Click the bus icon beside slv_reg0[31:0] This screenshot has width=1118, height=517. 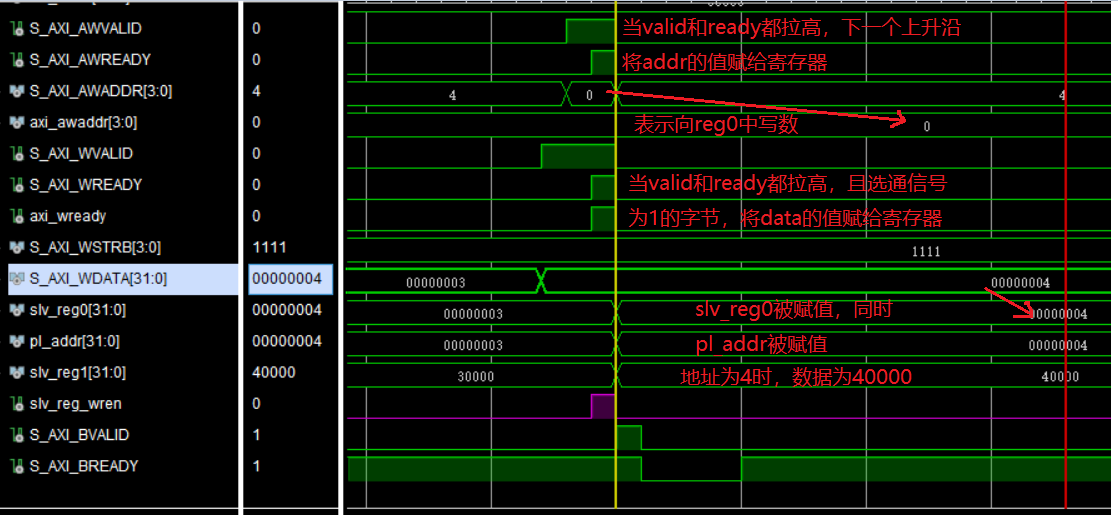18,310
